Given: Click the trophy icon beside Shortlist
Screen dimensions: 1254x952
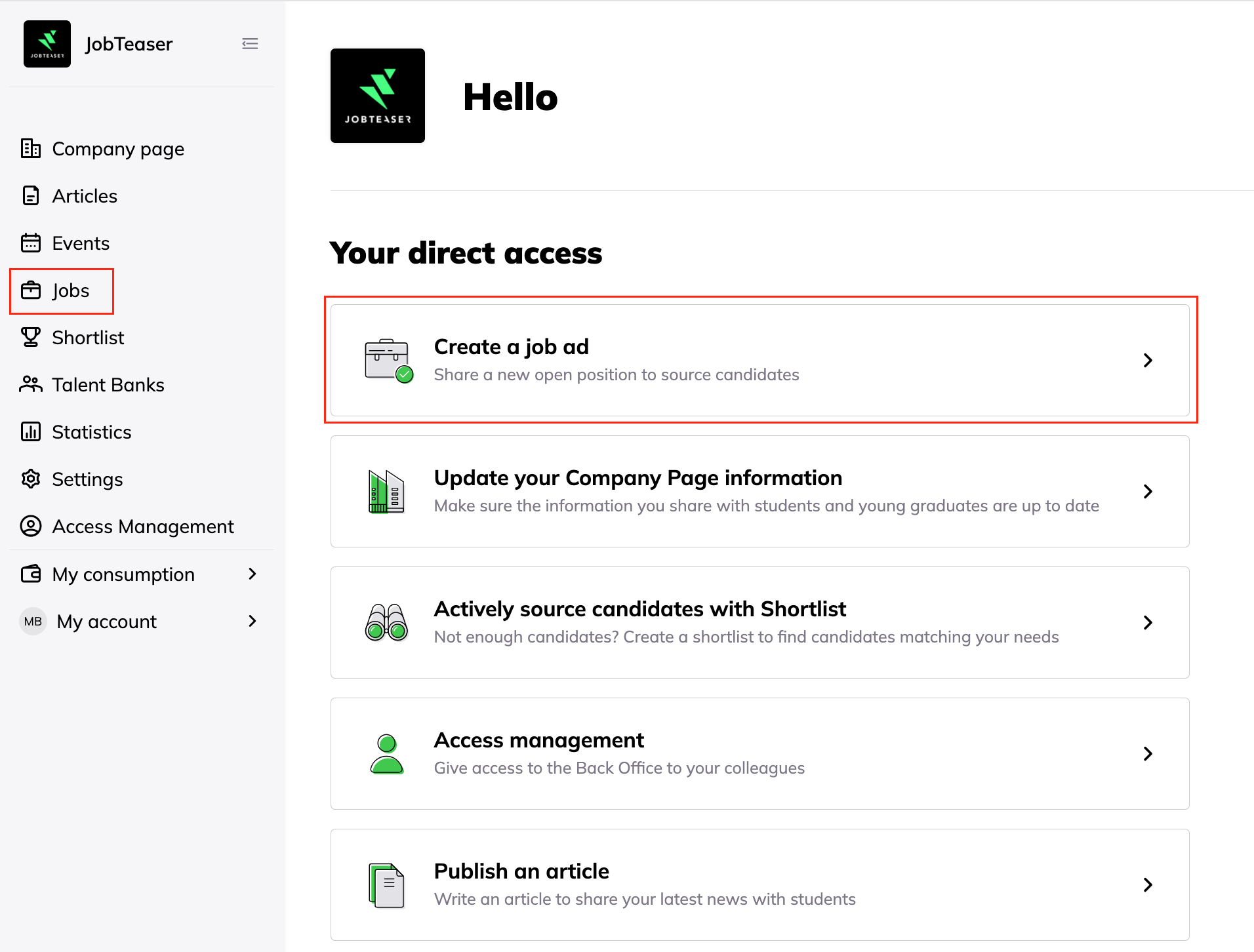Looking at the screenshot, I should tap(31, 338).
